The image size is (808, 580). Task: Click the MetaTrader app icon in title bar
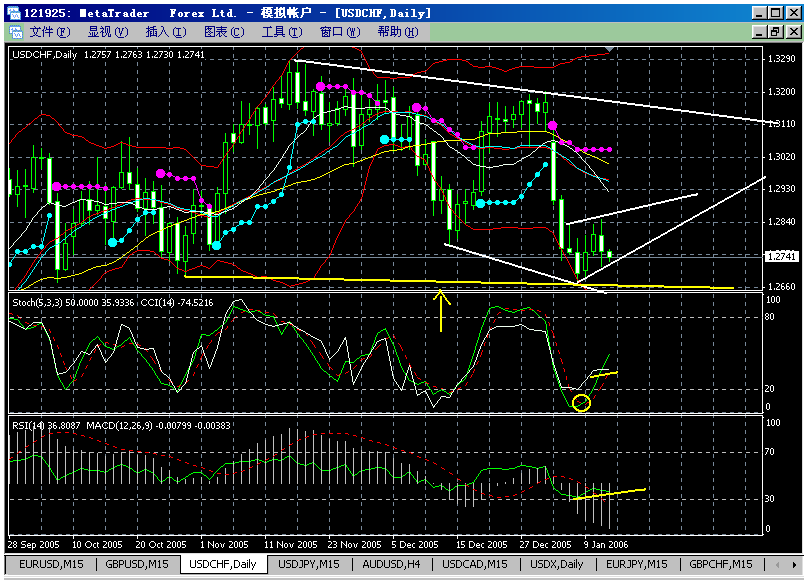click(13, 12)
